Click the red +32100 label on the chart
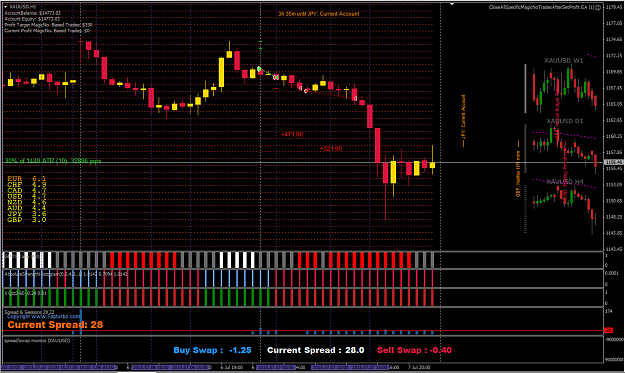This screenshot has height=373, width=625. tap(331, 149)
